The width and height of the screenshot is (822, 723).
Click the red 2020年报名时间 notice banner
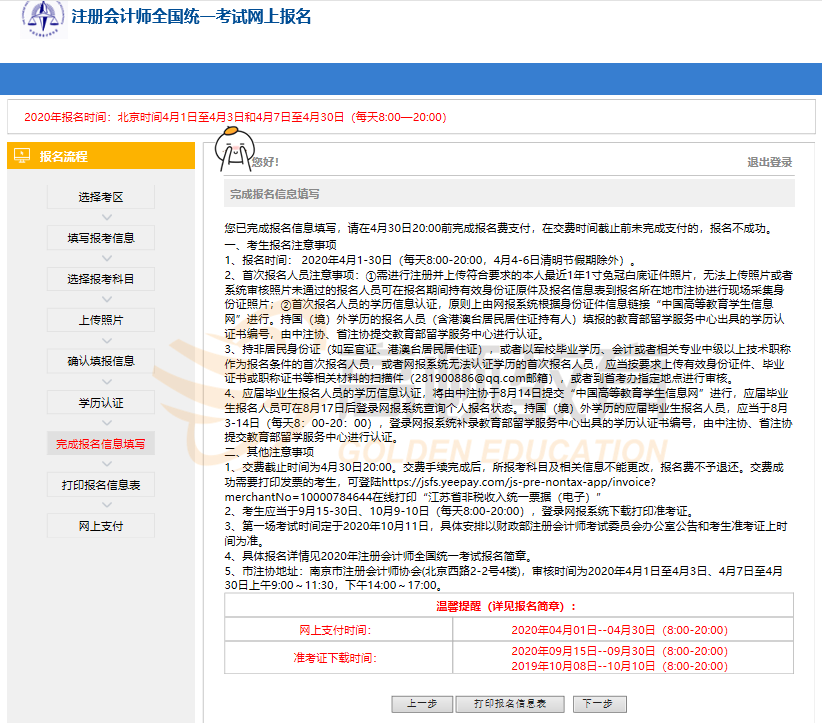235,117
